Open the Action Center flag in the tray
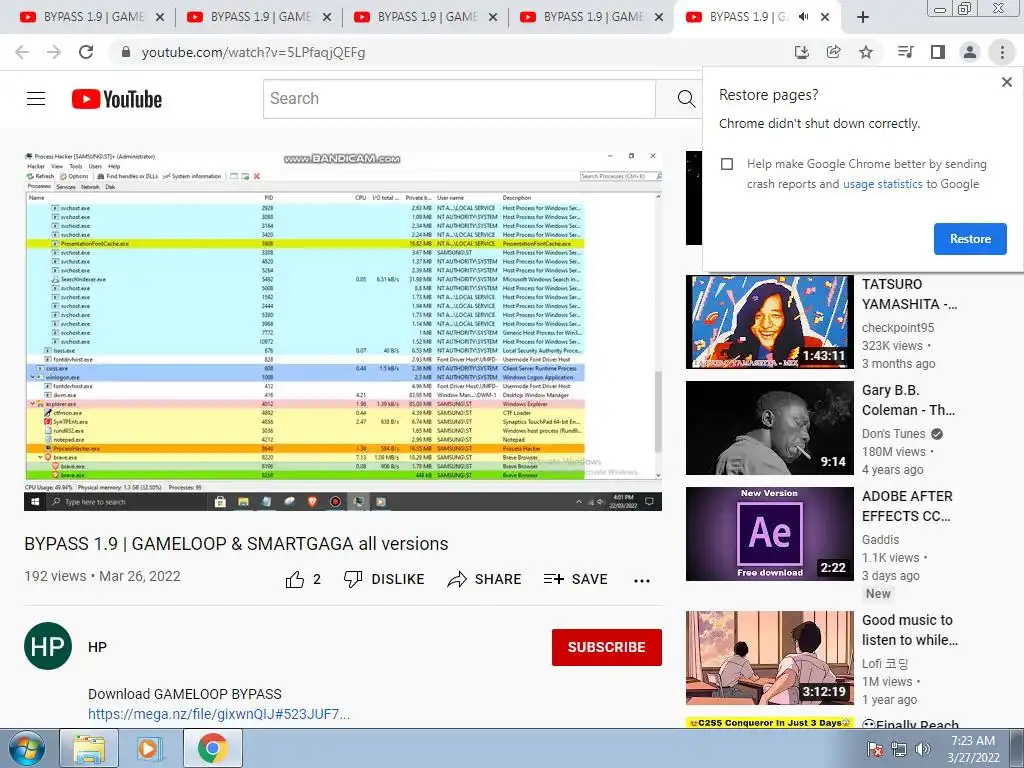 pyautogui.click(x=874, y=750)
